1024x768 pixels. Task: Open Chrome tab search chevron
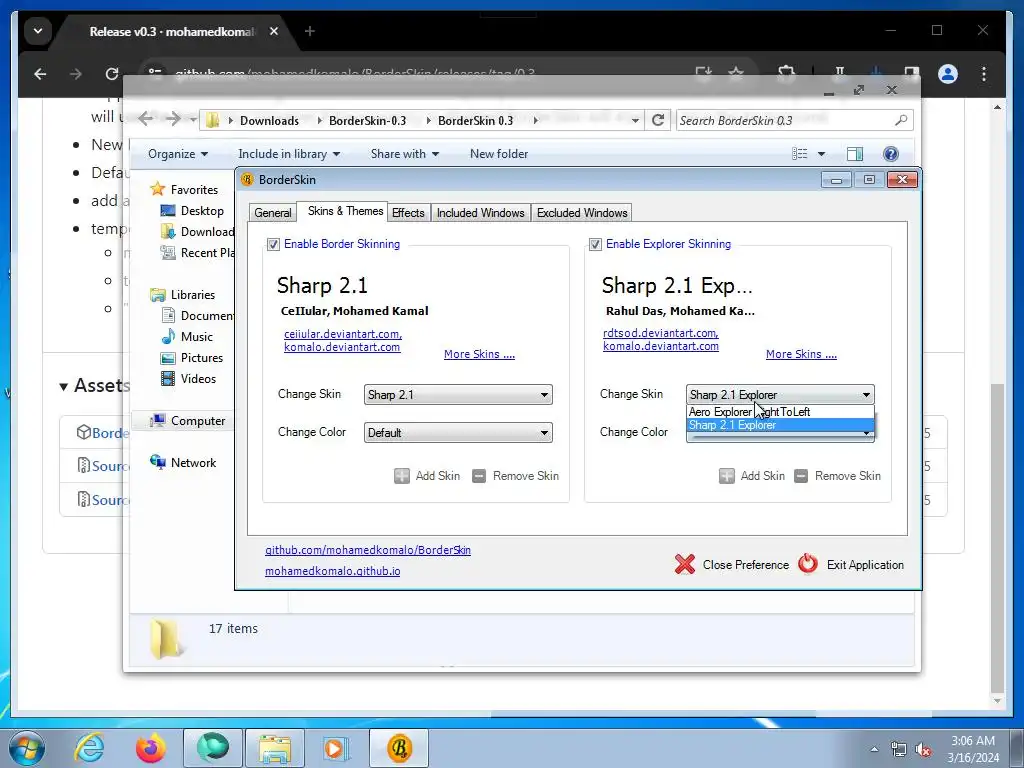pos(38,31)
